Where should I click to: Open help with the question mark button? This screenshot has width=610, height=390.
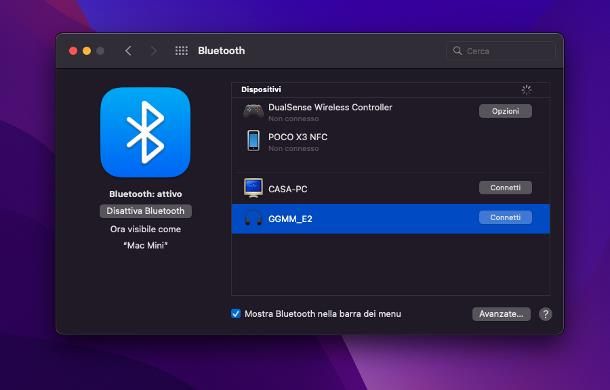coord(545,314)
